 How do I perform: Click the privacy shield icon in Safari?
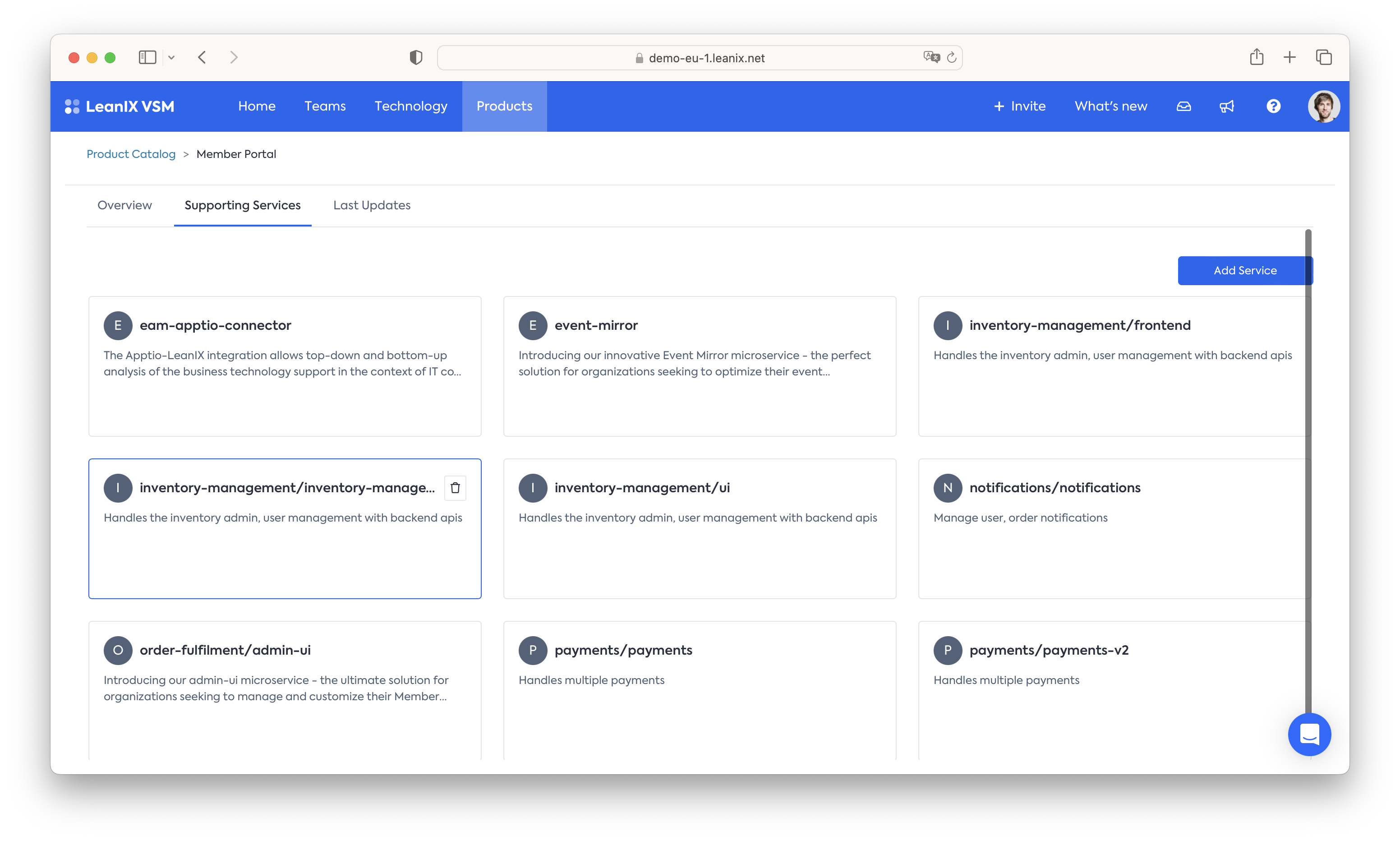coord(416,58)
